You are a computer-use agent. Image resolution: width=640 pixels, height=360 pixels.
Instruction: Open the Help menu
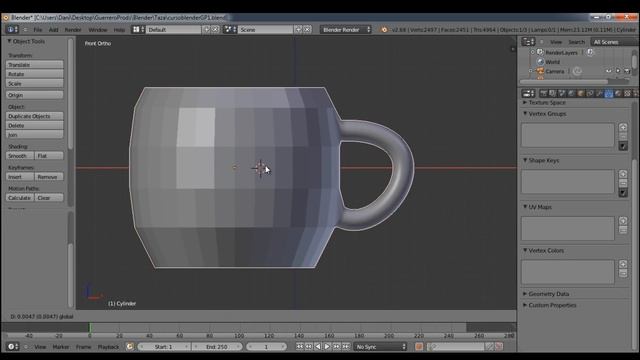point(119,30)
